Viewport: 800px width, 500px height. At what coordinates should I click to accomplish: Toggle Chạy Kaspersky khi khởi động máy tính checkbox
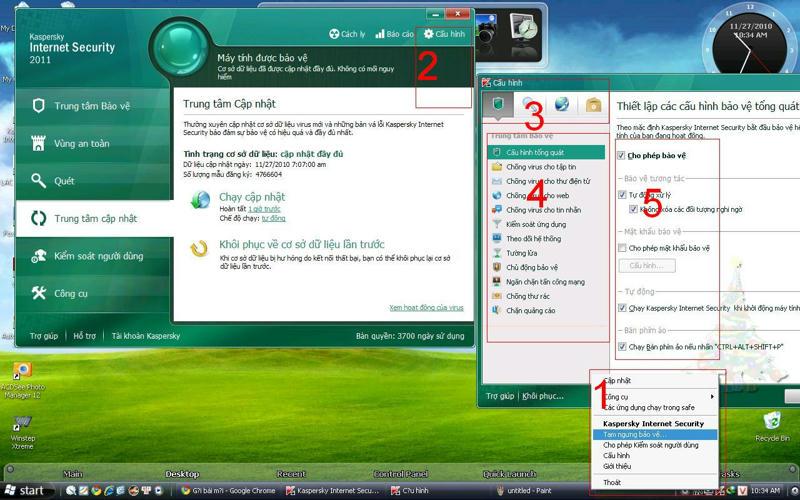pos(622,308)
